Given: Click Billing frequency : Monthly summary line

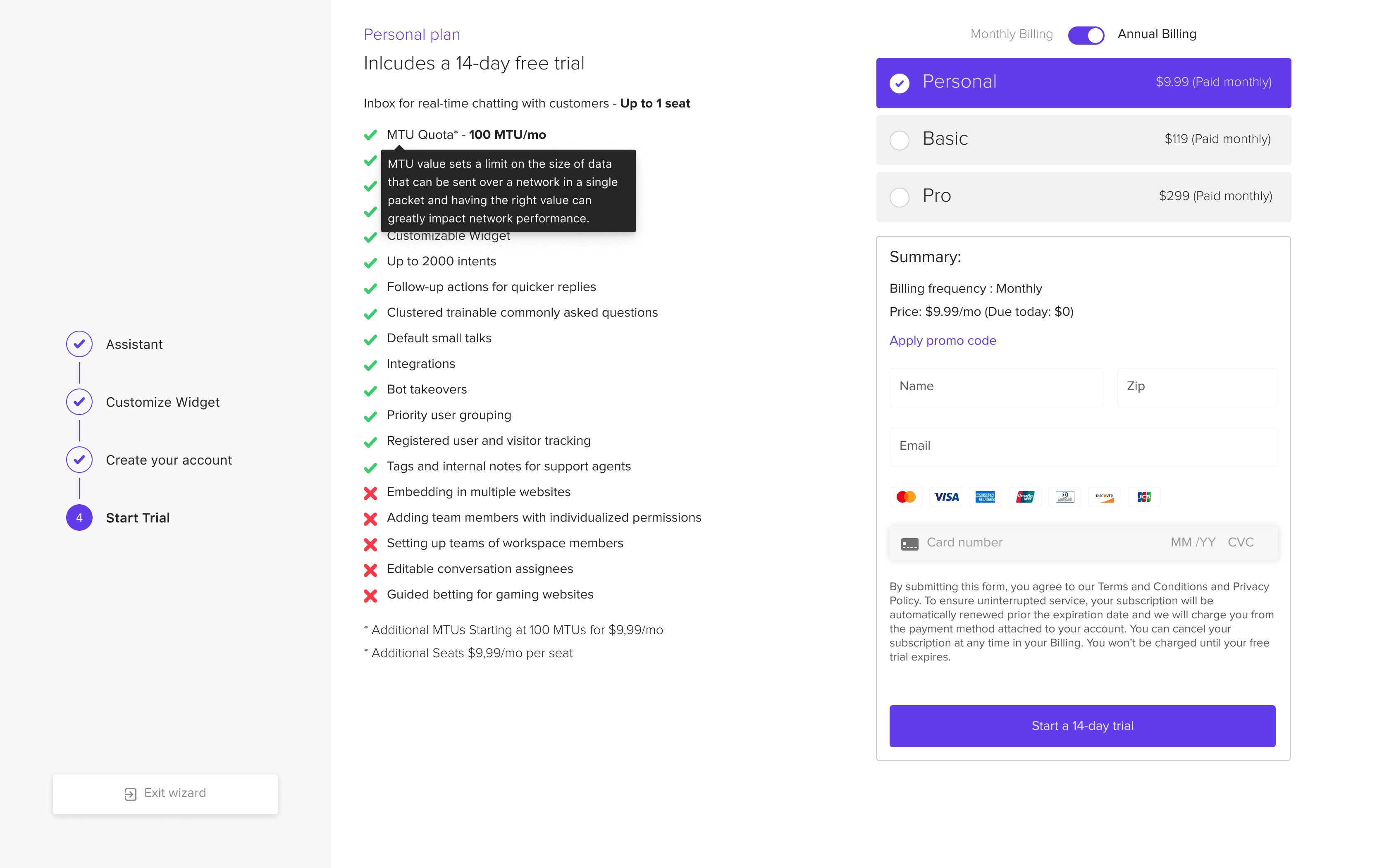Looking at the screenshot, I should coord(965,289).
